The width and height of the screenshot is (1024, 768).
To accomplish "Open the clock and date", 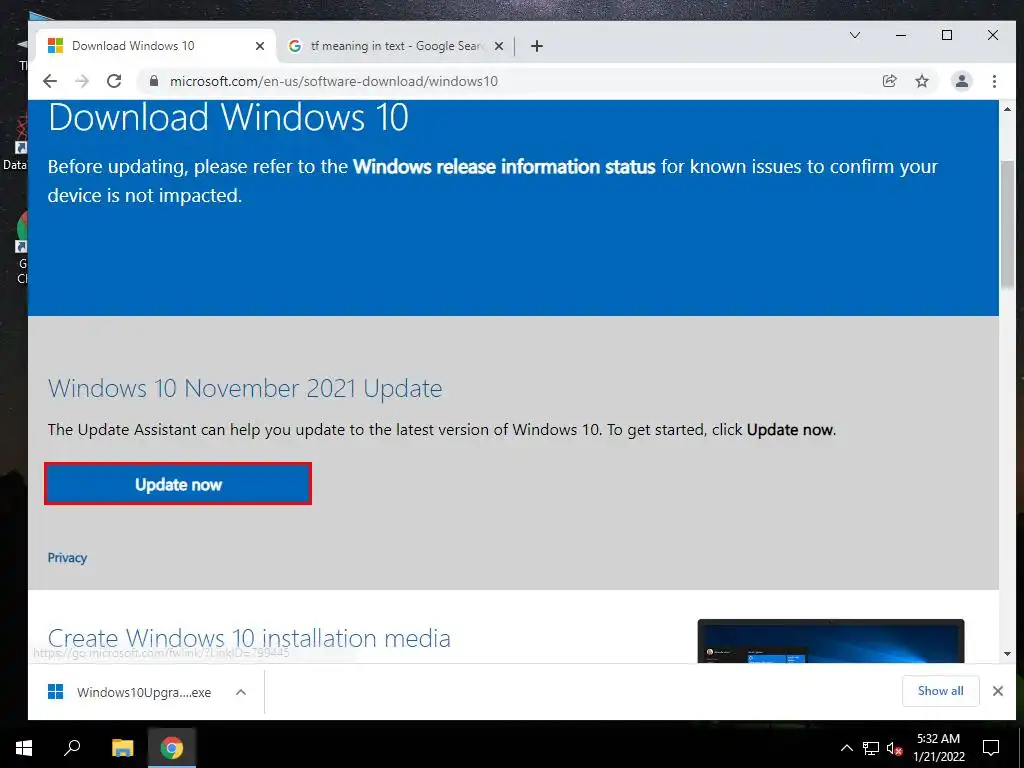I will 939,748.
